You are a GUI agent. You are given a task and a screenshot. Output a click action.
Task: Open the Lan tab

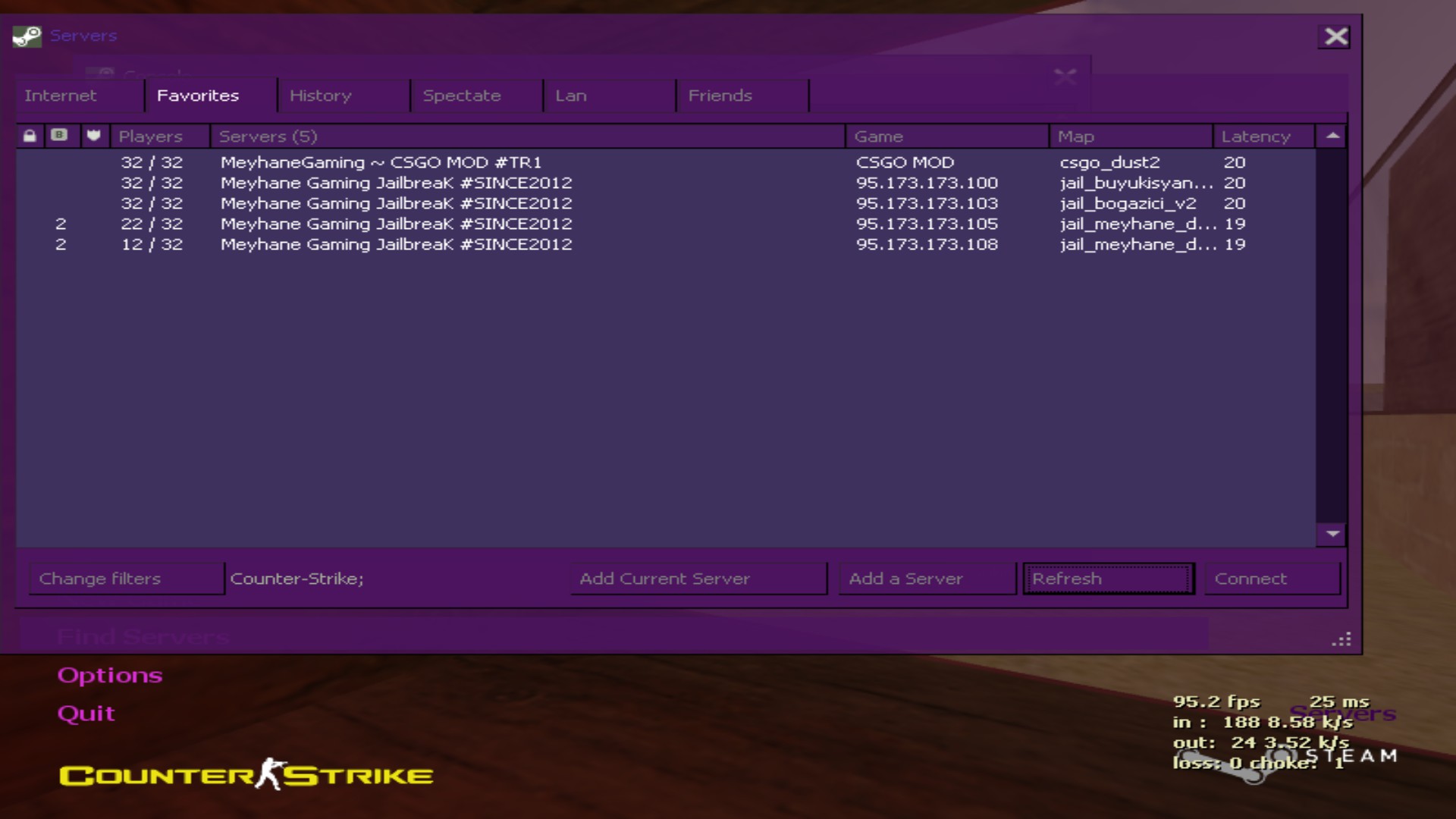pyautogui.click(x=609, y=96)
